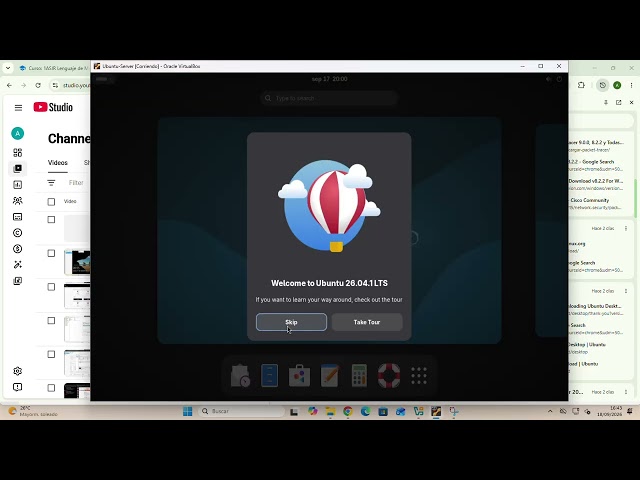Open the first 'Hace 2 días' group options menu
The height and width of the screenshot is (480, 640).
pyautogui.click(x=626, y=228)
